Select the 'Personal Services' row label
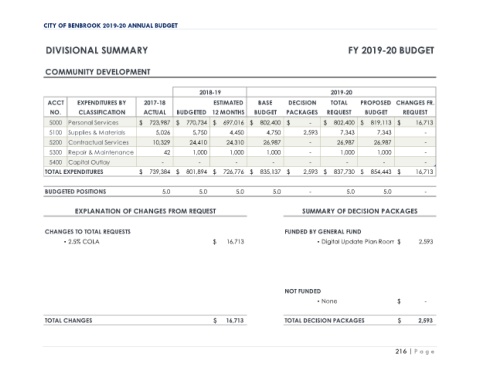 pos(93,123)
